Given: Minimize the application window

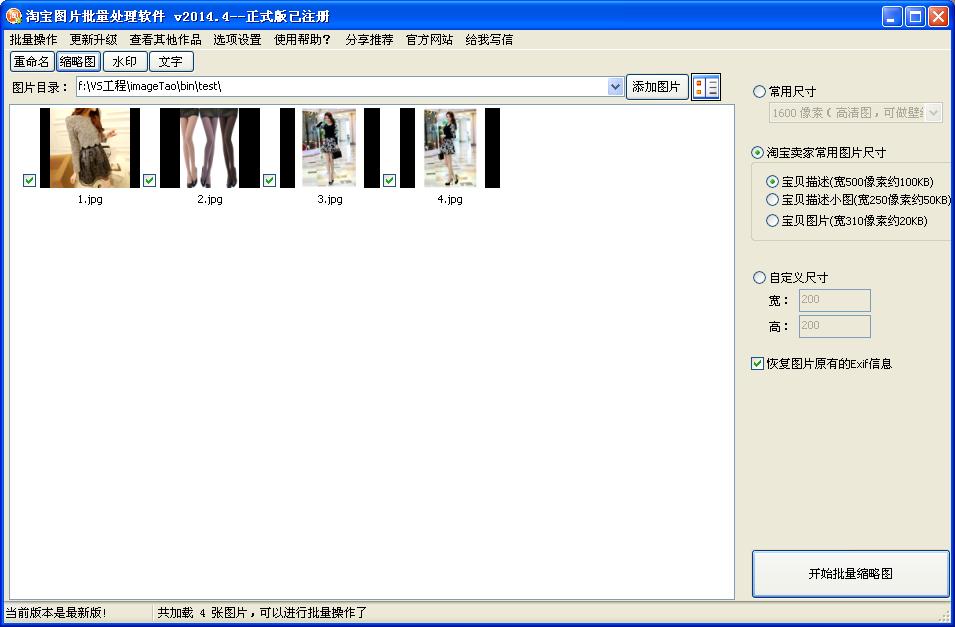Looking at the screenshot, I should tap(892, 16).
